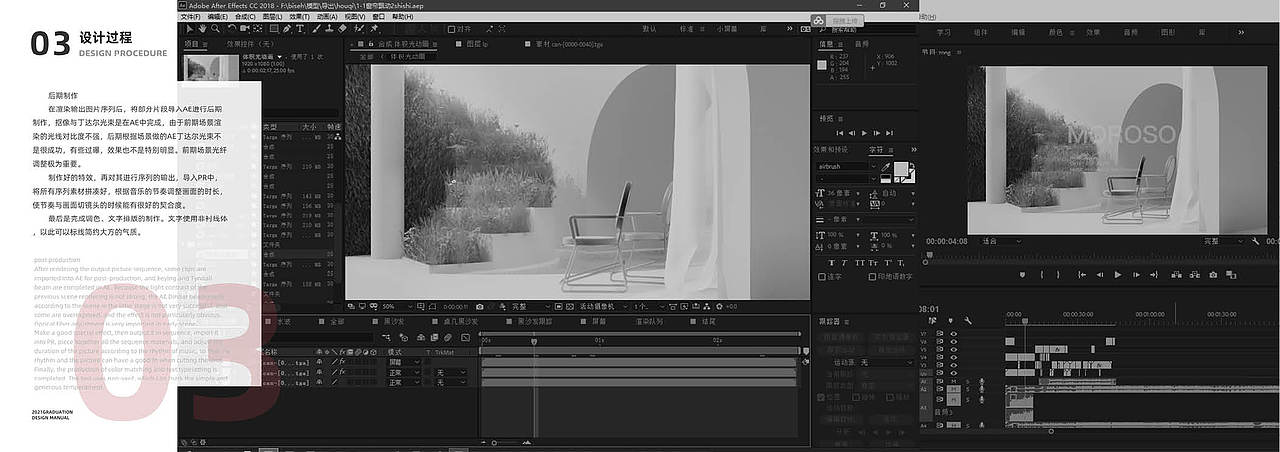Select the Rectangle shape tool
This screenshot has width=1280, height=452.
(274, 29)
